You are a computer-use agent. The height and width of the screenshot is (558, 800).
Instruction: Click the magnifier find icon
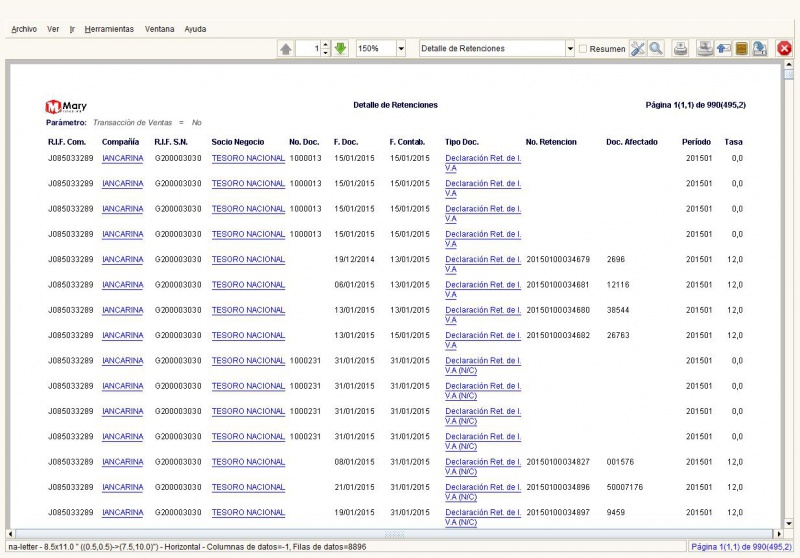[x=656, y=48]
